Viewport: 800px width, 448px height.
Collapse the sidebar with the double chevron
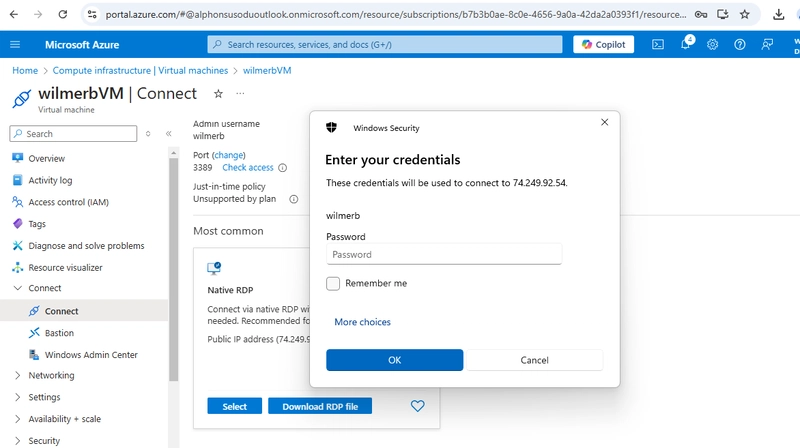point(168,134)
